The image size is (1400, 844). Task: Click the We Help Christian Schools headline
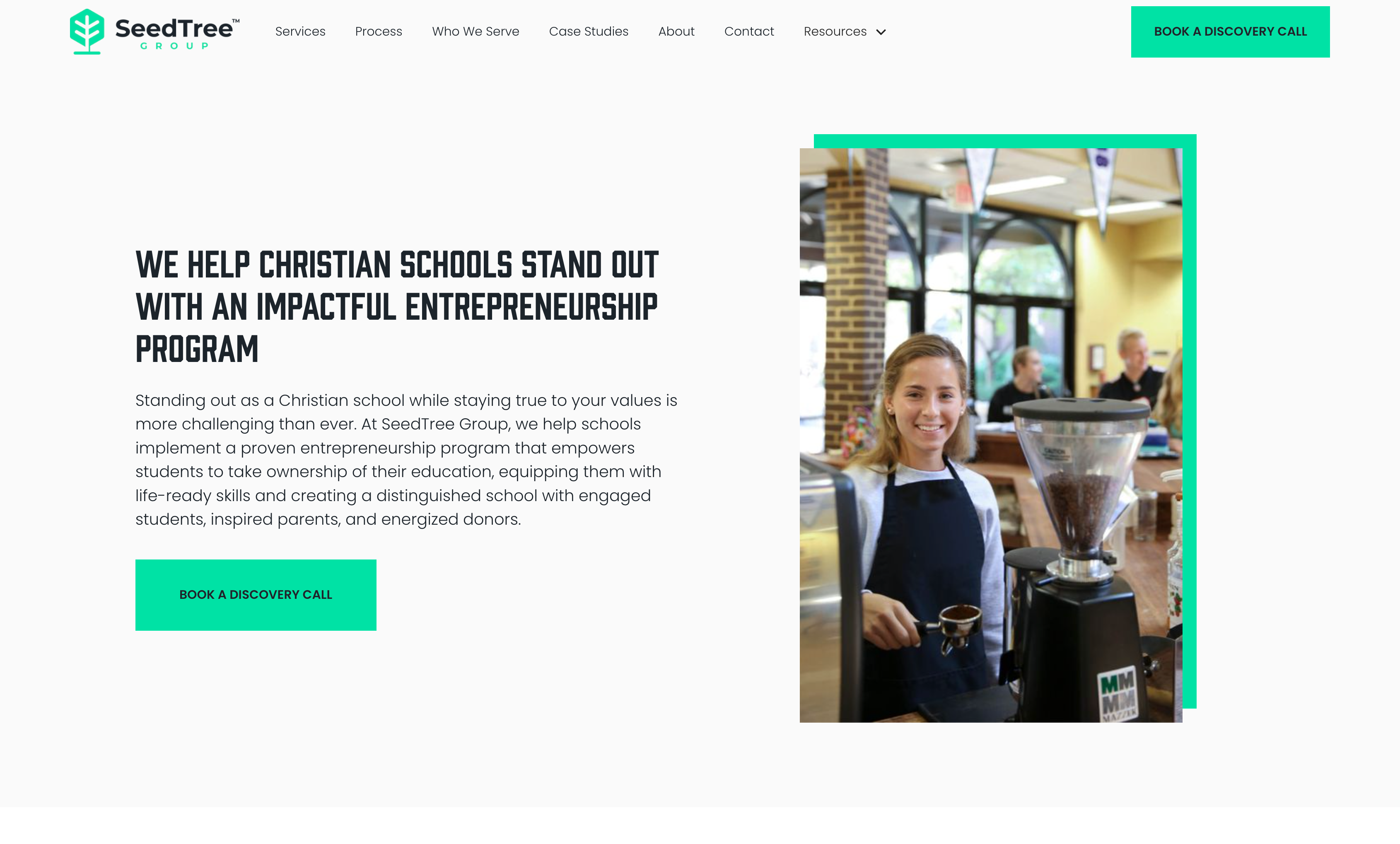tap(396, 307)
